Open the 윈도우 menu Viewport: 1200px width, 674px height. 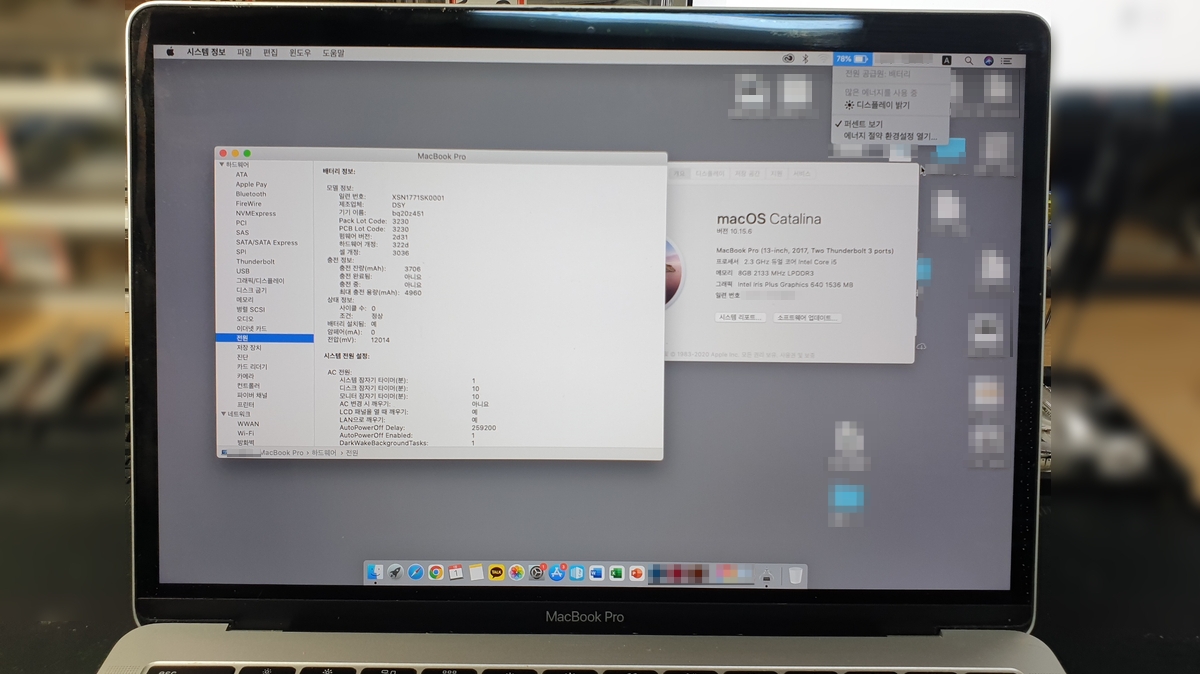(300, 52)
